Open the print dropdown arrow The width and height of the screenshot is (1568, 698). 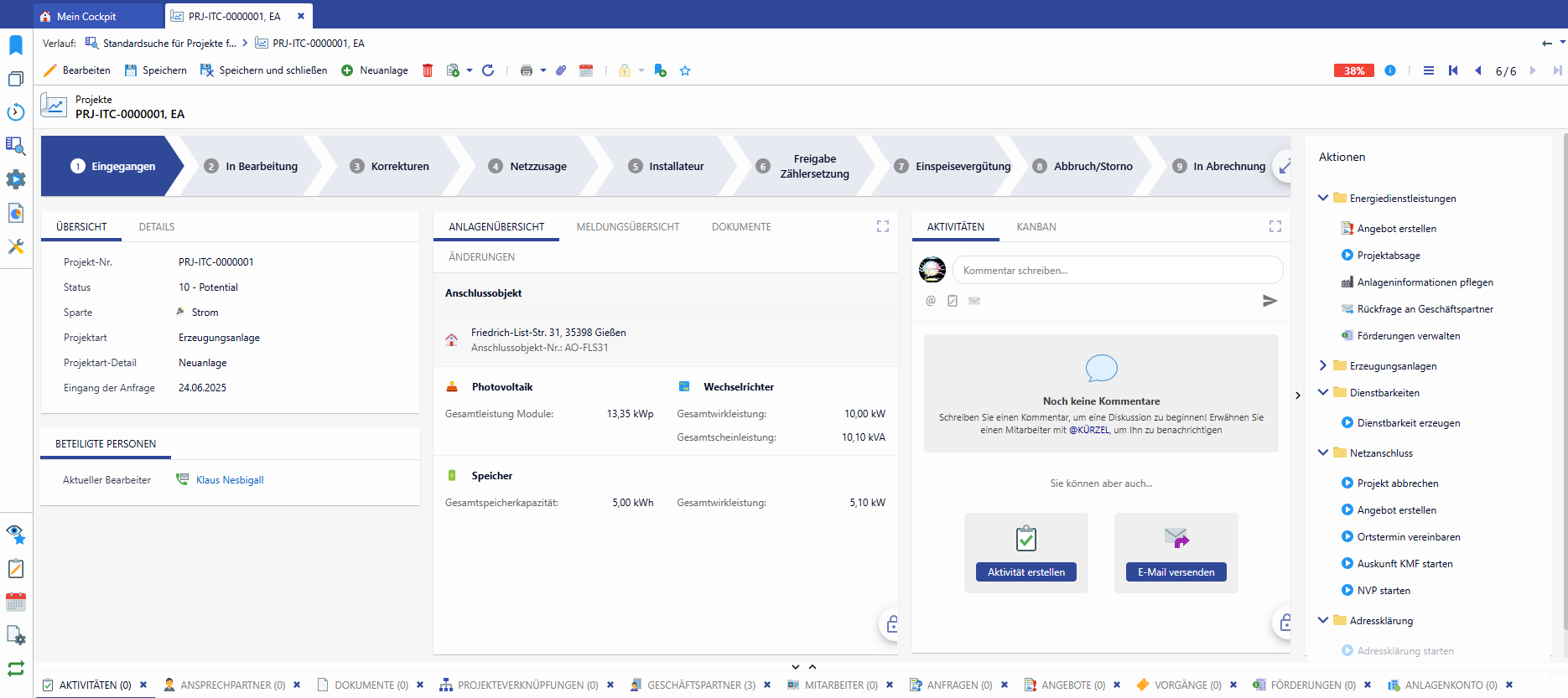pos(543,70)
